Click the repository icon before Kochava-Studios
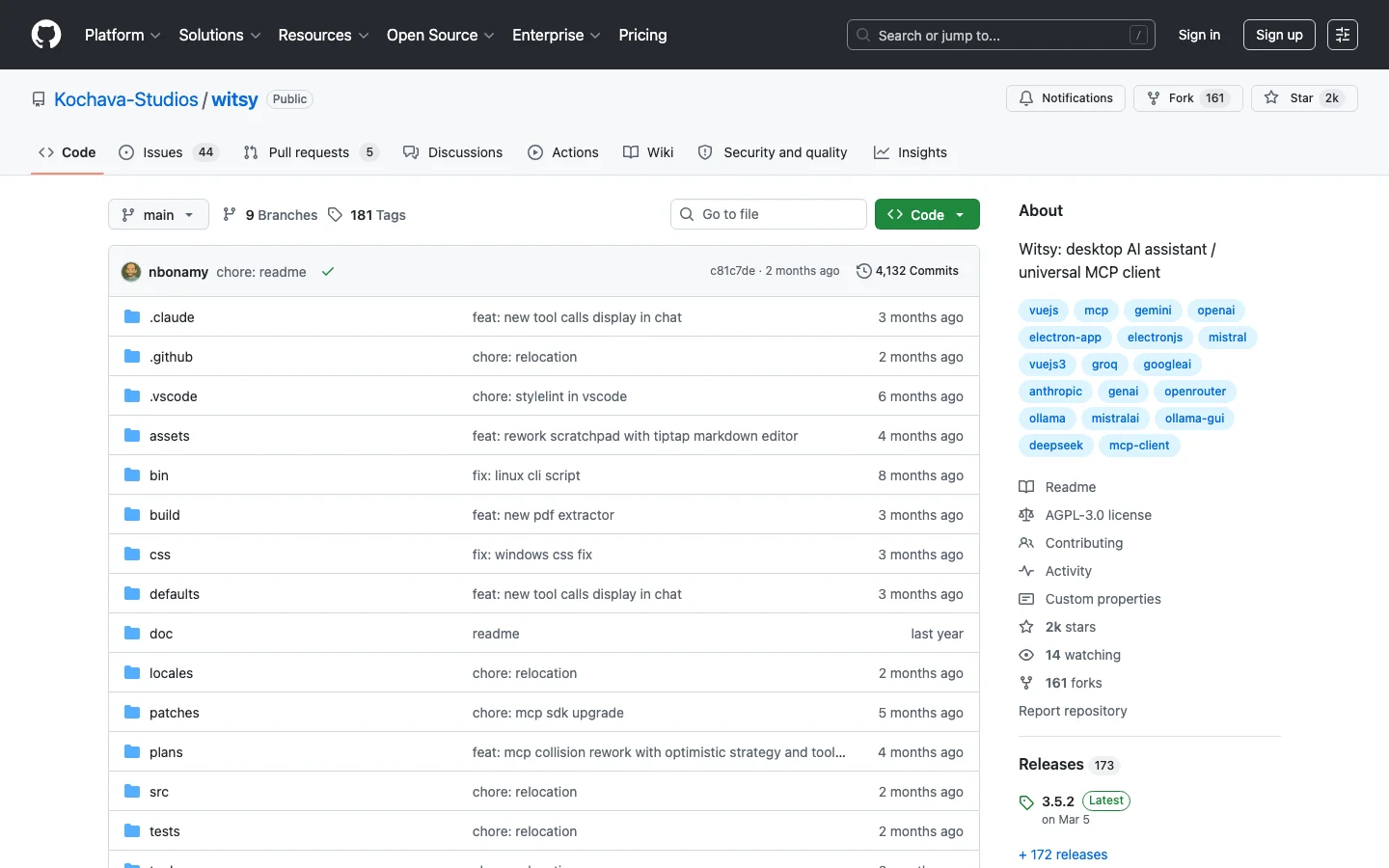Image resolution: width=1389 pixels, height=868 pixels. coord(39,99)
